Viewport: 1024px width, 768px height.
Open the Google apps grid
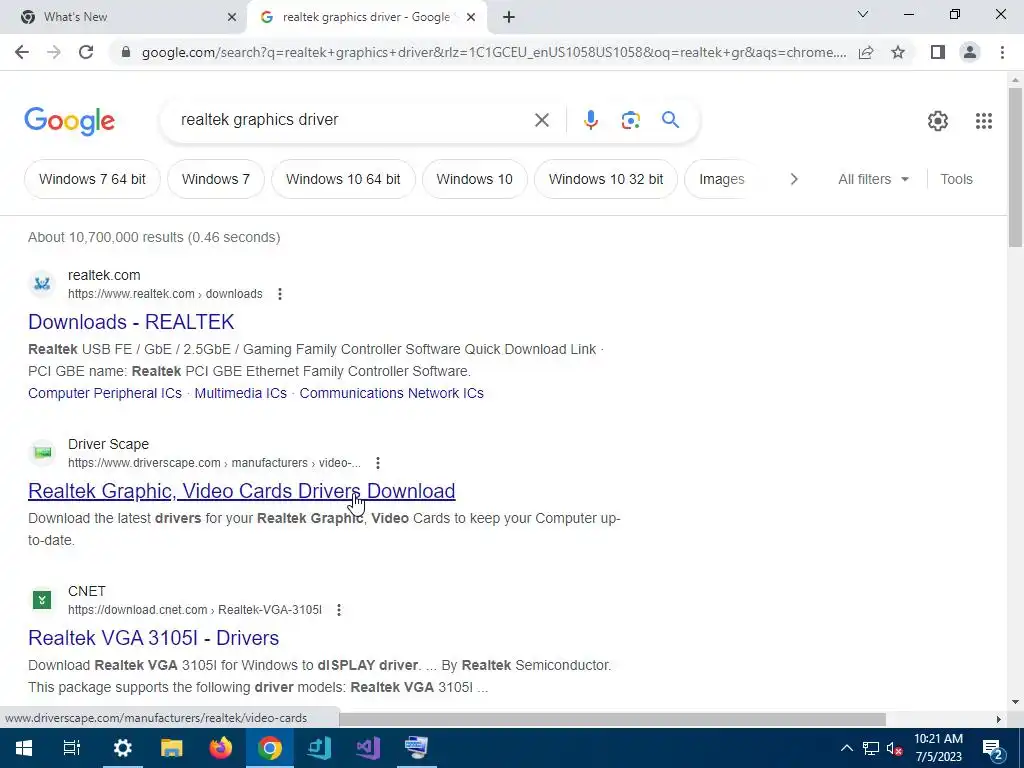(984, 121)
